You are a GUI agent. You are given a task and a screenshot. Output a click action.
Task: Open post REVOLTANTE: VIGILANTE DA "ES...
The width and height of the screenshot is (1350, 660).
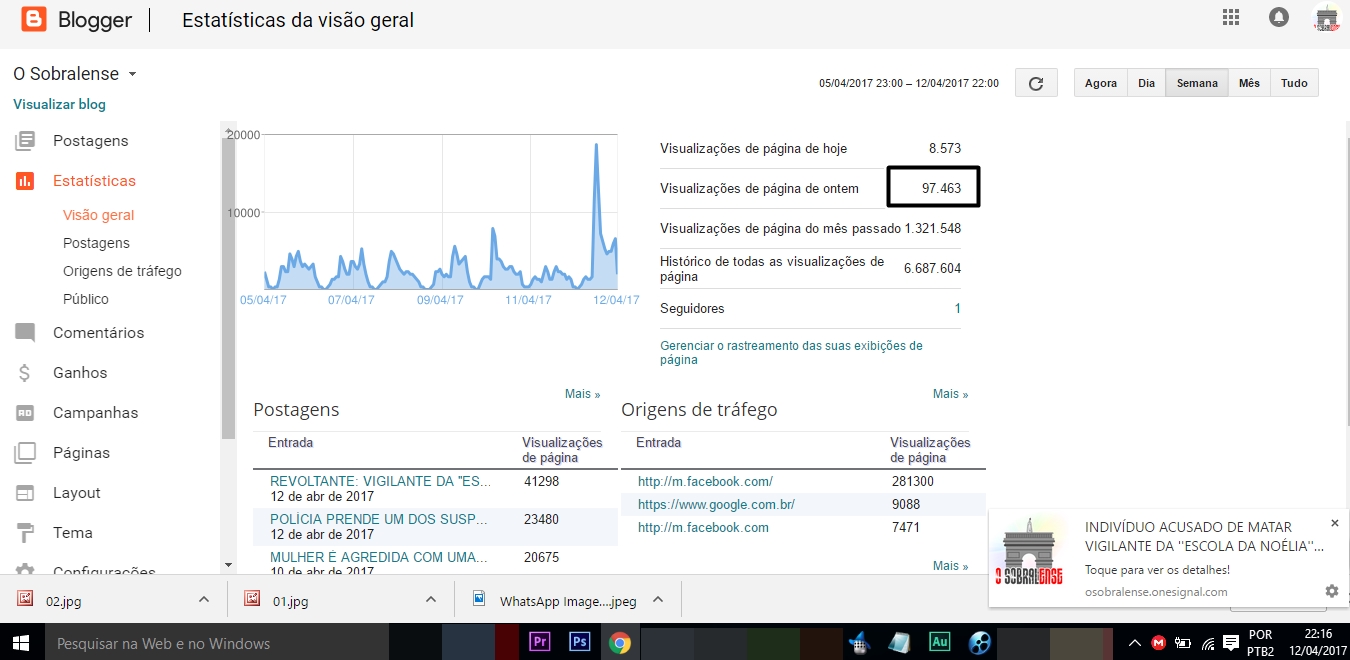pyautogui.click(x=380, y=481)
